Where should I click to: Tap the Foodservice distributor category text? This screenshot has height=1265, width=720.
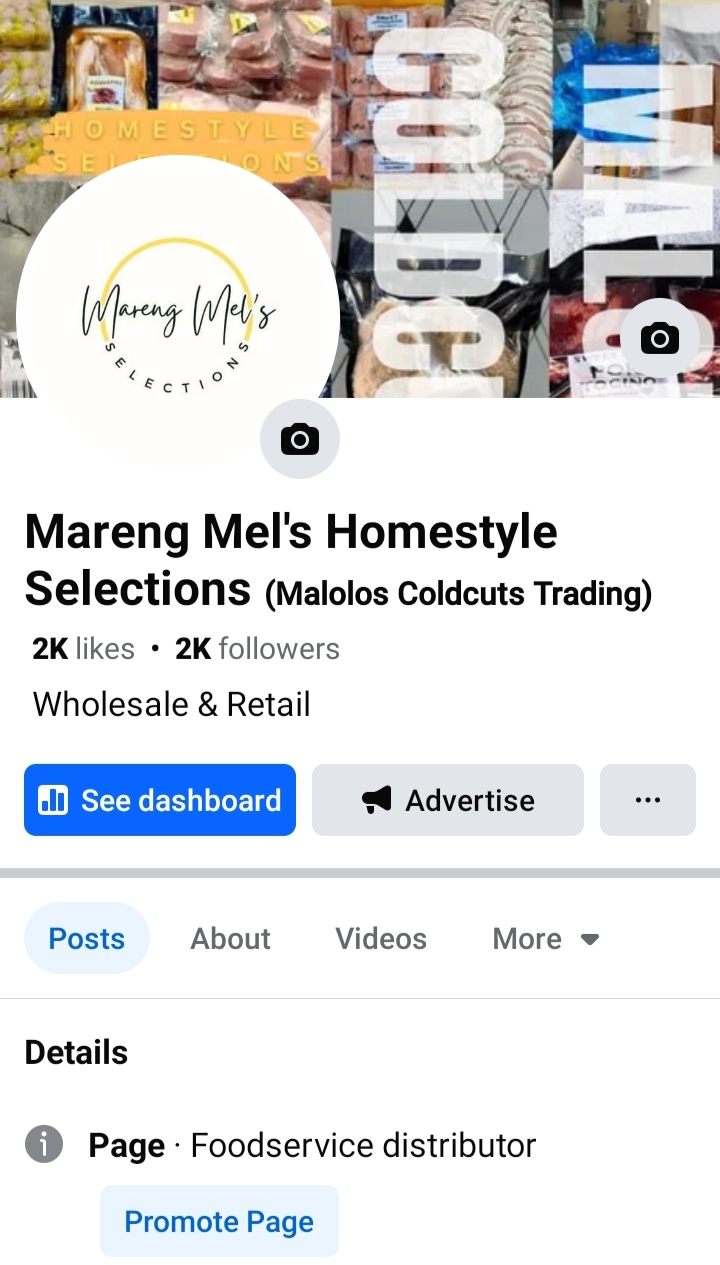point(364,1145)
